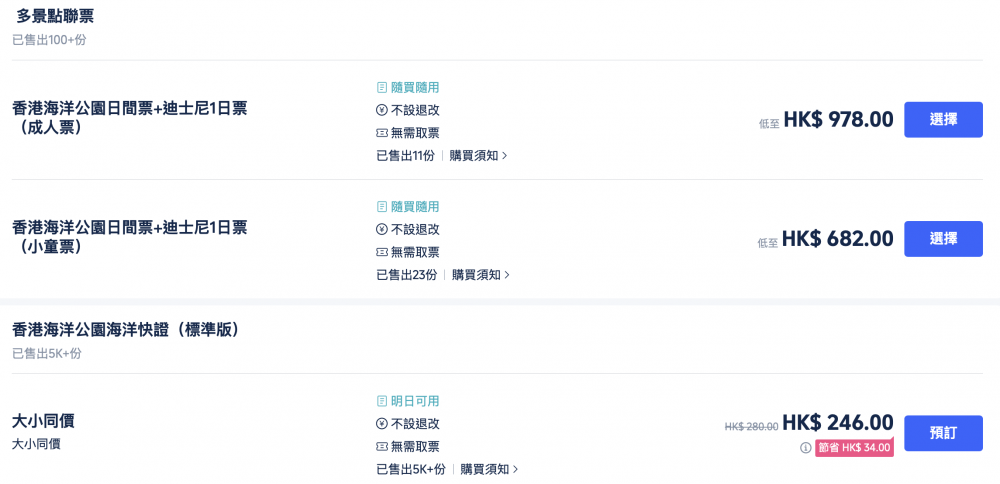Viewport: 1000px width, 484px height.
Task: Click info icon beside 節省 HK$ 34.00
Action: (805, 448)
